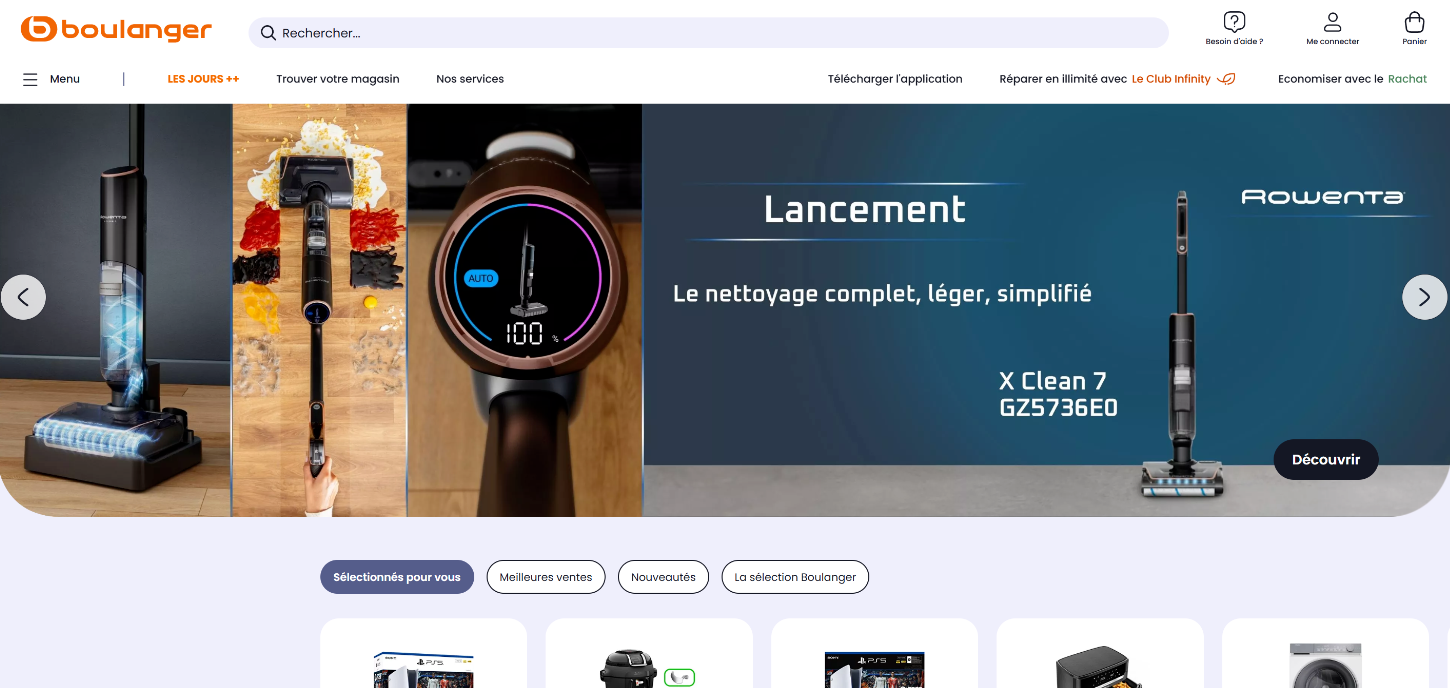Open the hamburger Menu icon
1450x688 pixels.
pyautogui.click(x=31, y=79)
